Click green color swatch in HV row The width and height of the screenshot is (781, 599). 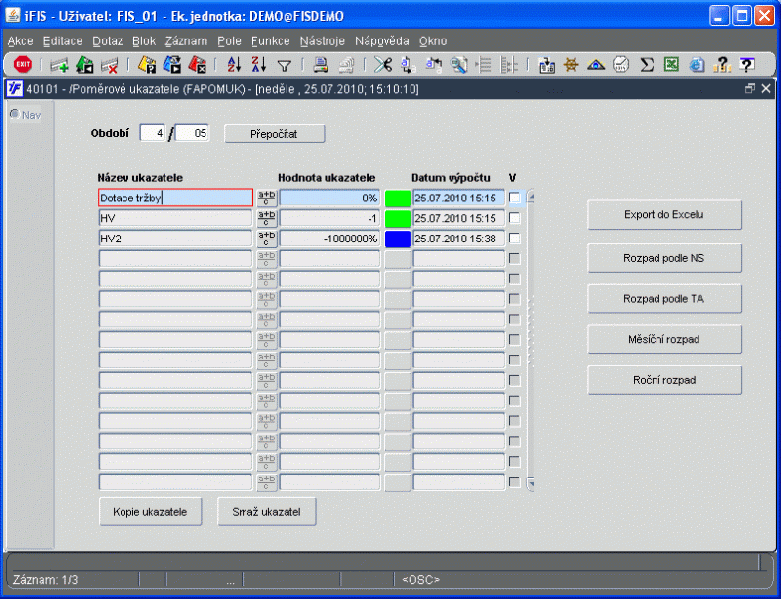pyautogui.click(x=397, y=218)
